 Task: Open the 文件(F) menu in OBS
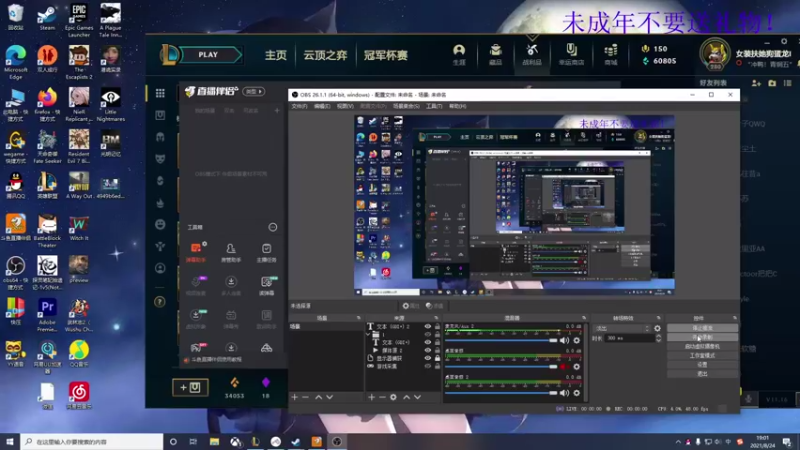(x=299, y=106)
